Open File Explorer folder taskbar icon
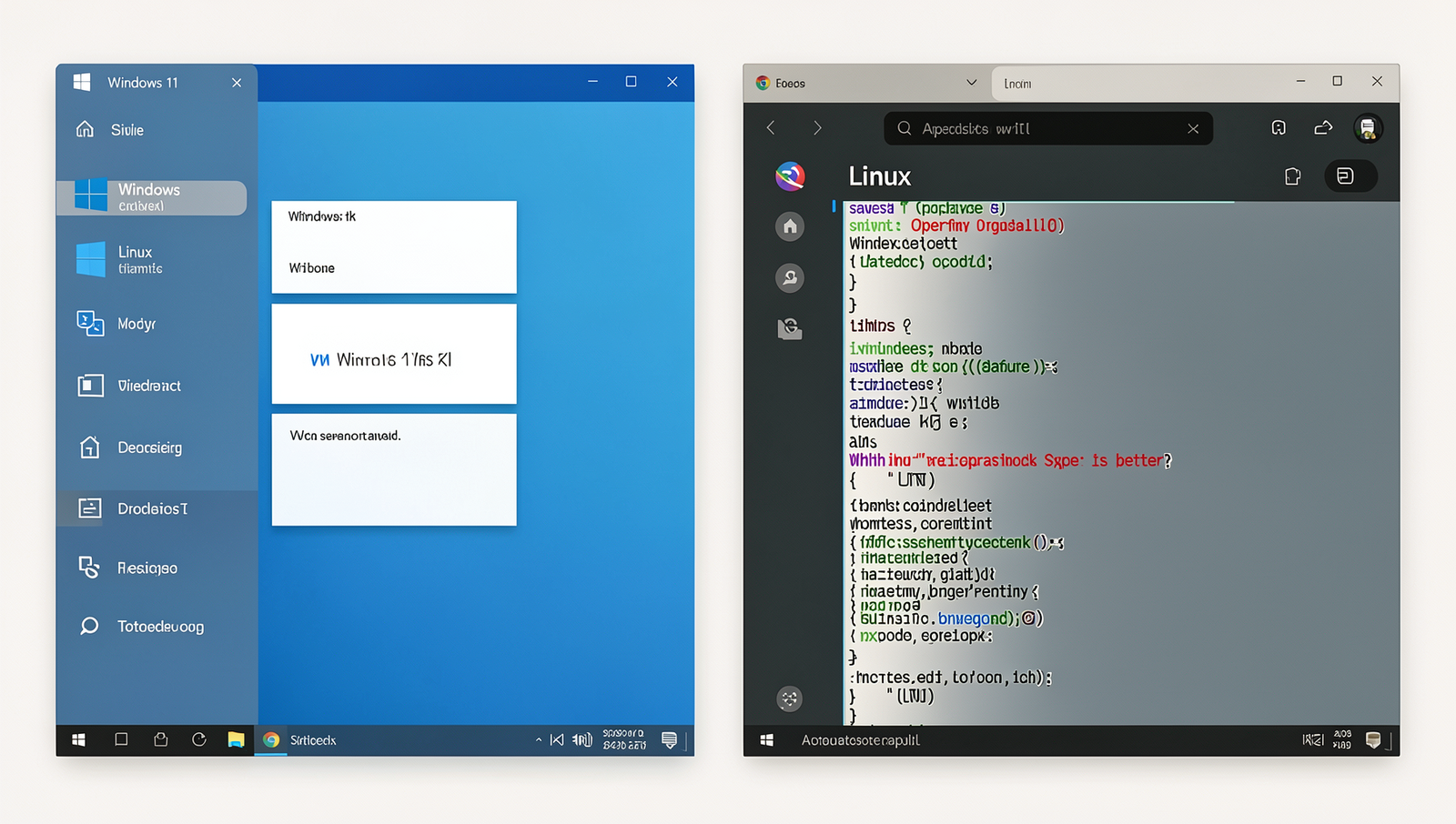This screenshot has height=824, width=1456. pyautogui.click(x=236, y=739)
